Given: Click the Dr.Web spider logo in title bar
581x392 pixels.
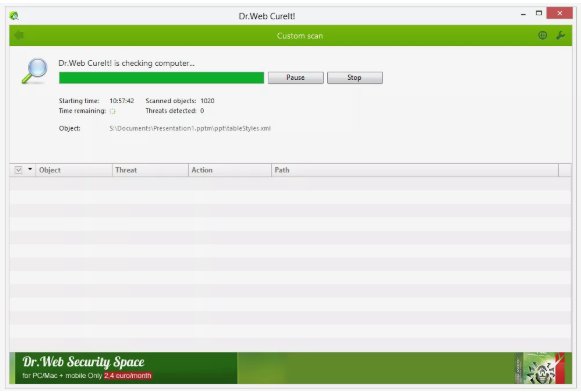Looking at the screenshot, I should tap(14, 16).
